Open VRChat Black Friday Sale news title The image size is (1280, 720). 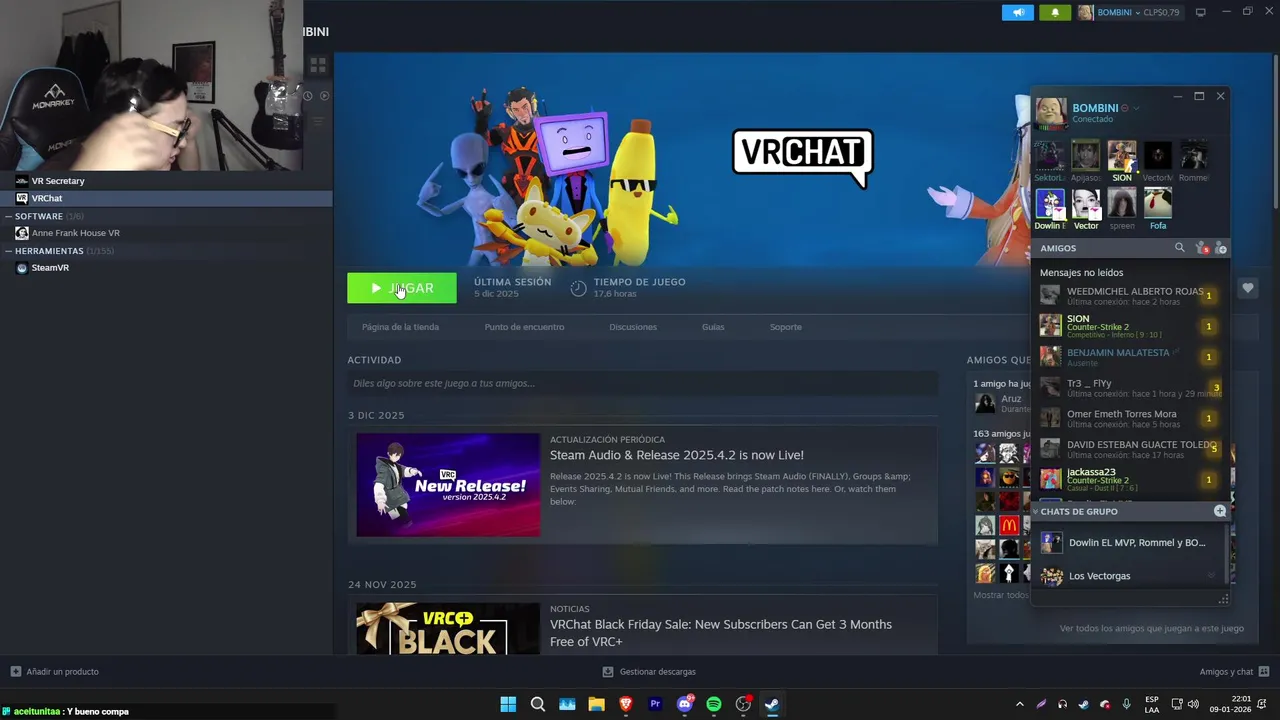coord(721,633)
